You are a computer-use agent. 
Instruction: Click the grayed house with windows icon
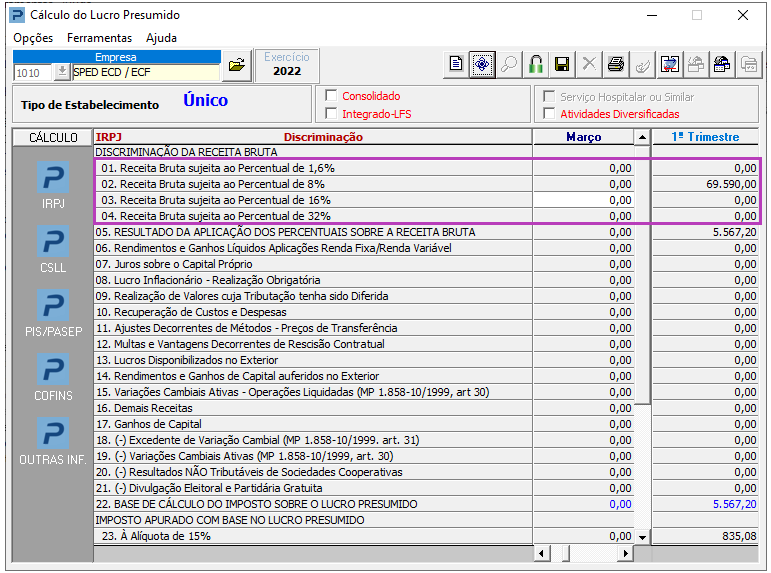[x=696, y=64]
